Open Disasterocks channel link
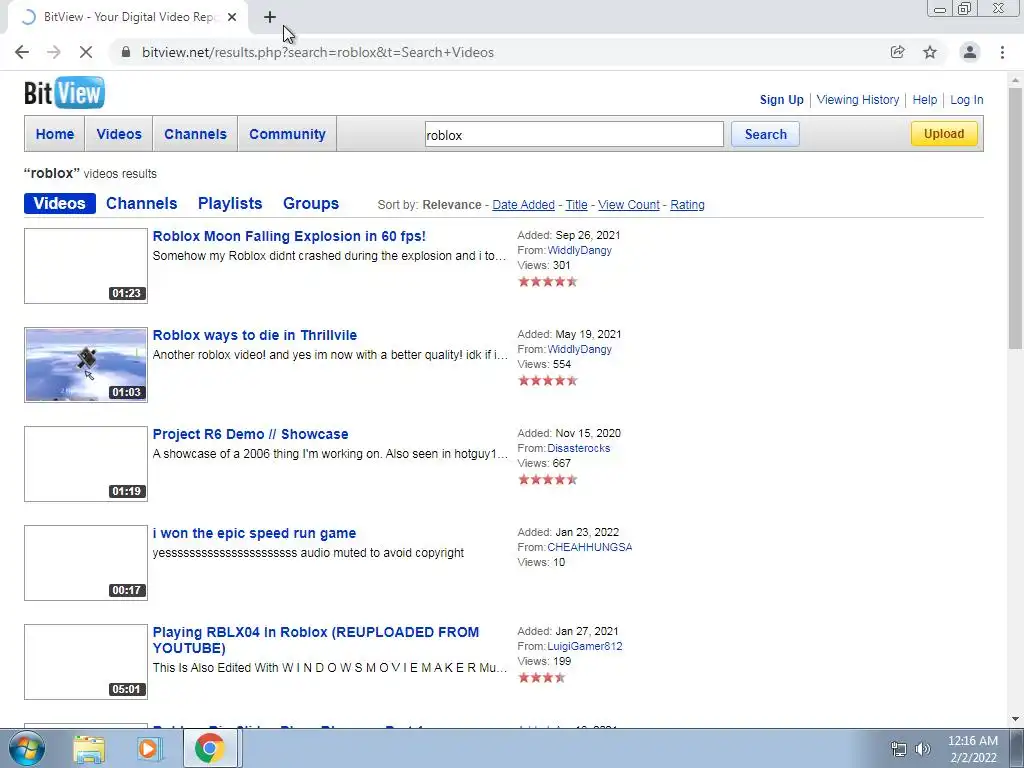The height and width of the screenshot is (768, 1024). tap(579, 449)
